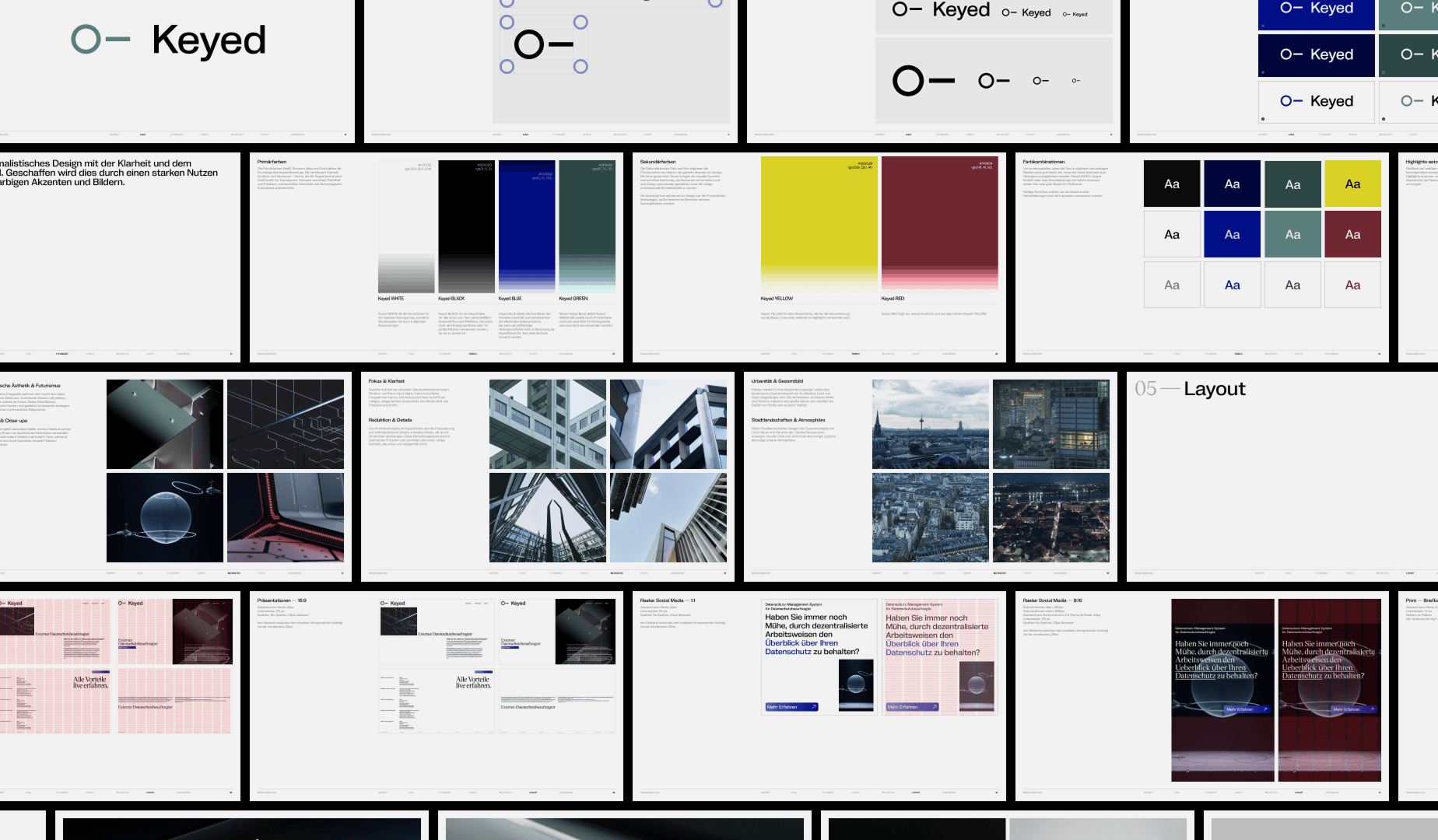1438x840 pixels.
Task: Click Mehr Erfahren on the left 9:16 story
Action: tap(1246, 709)
